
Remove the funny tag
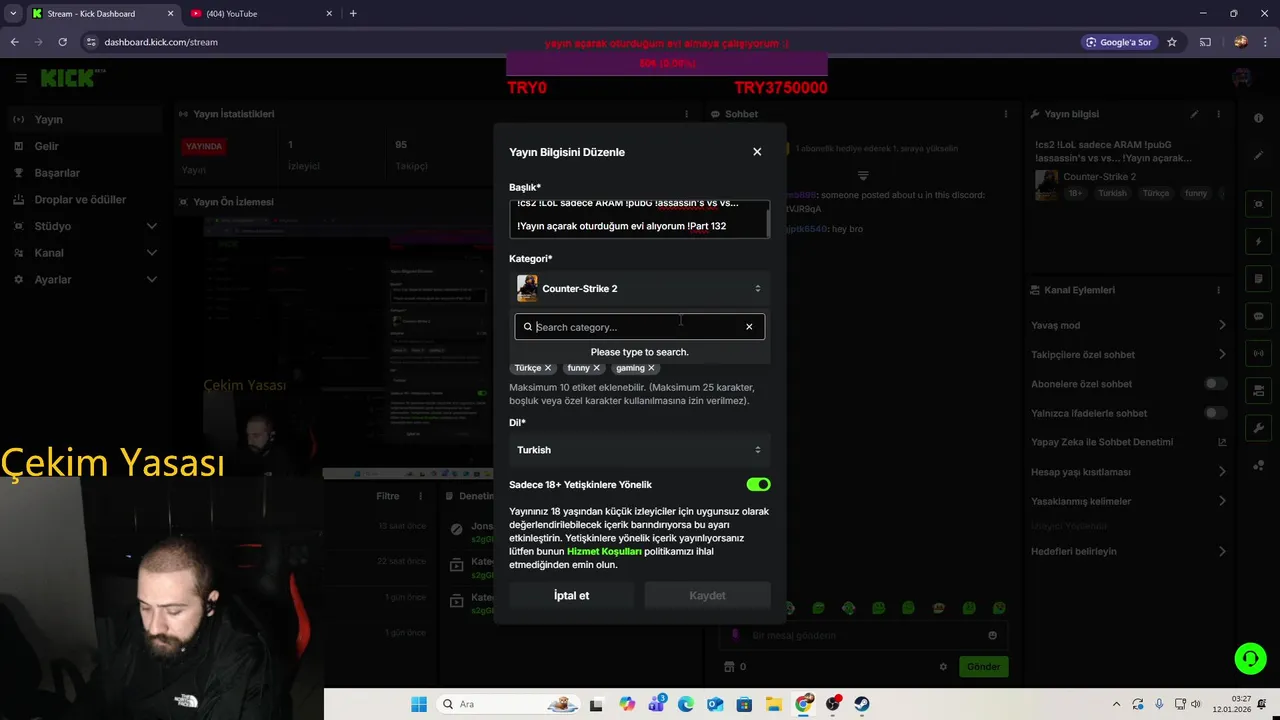(597, 368)
